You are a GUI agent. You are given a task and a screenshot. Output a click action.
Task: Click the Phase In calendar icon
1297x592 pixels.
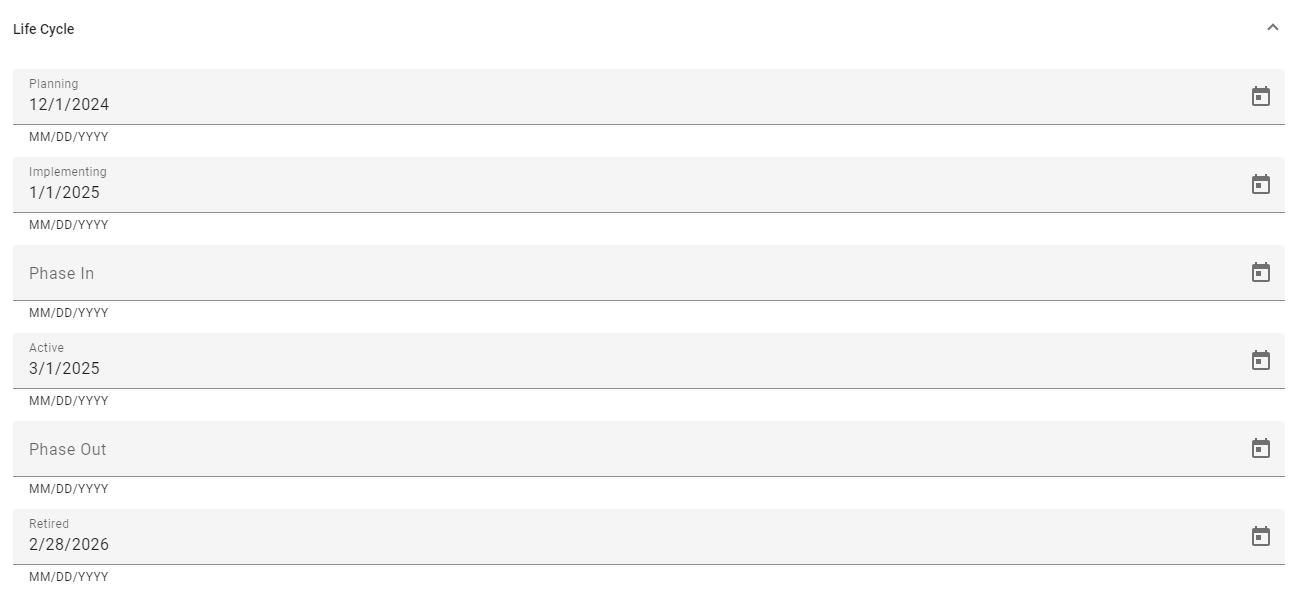coord(1261,272)
